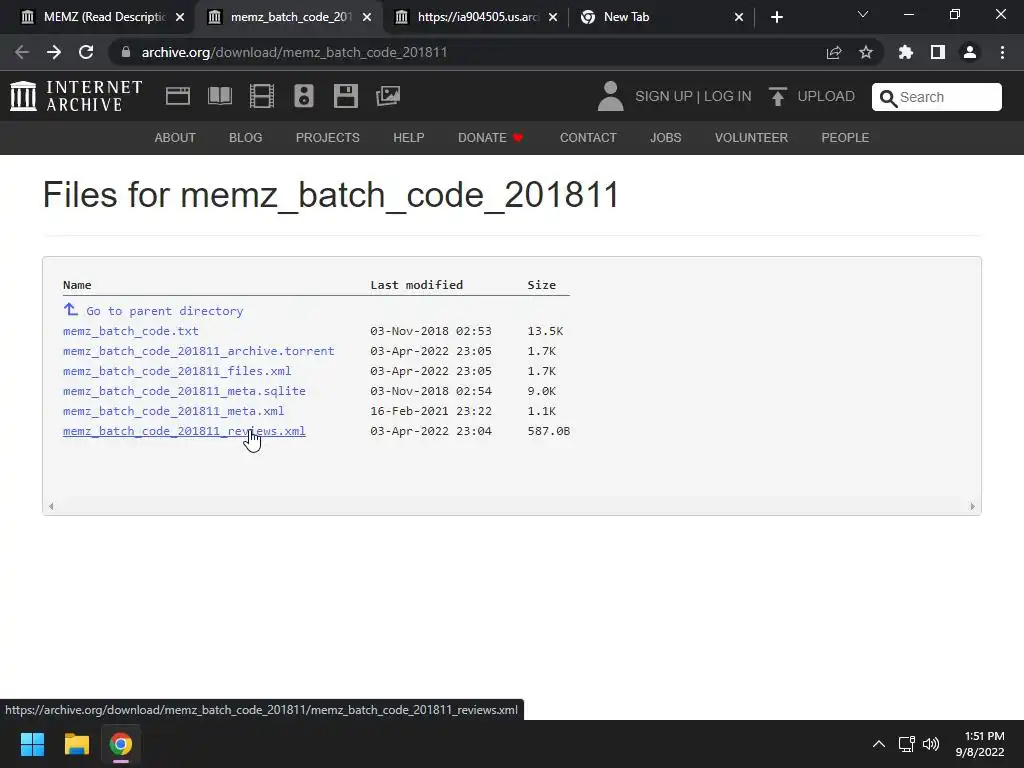This screenshot has width=1024, height=768.
Task: Open the Video film strip icon
Action: tap(262, 96)
